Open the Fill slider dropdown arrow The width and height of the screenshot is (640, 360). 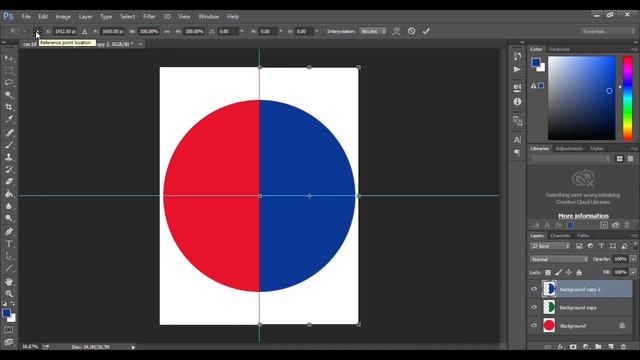tap(633, 272)
